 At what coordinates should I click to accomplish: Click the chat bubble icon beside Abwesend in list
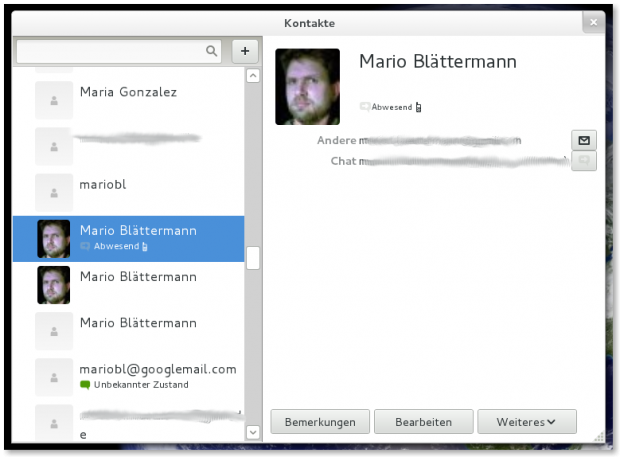click(85, 246)
